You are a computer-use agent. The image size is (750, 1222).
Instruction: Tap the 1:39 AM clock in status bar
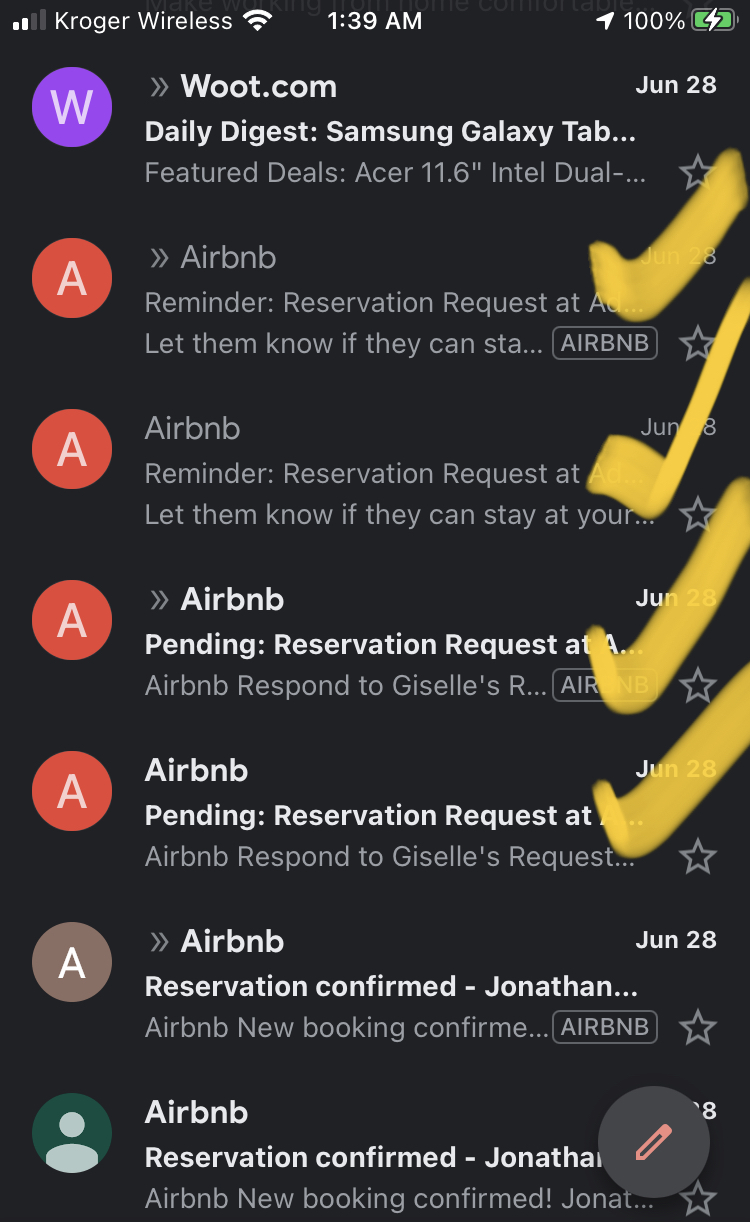(x=375, y=21)
